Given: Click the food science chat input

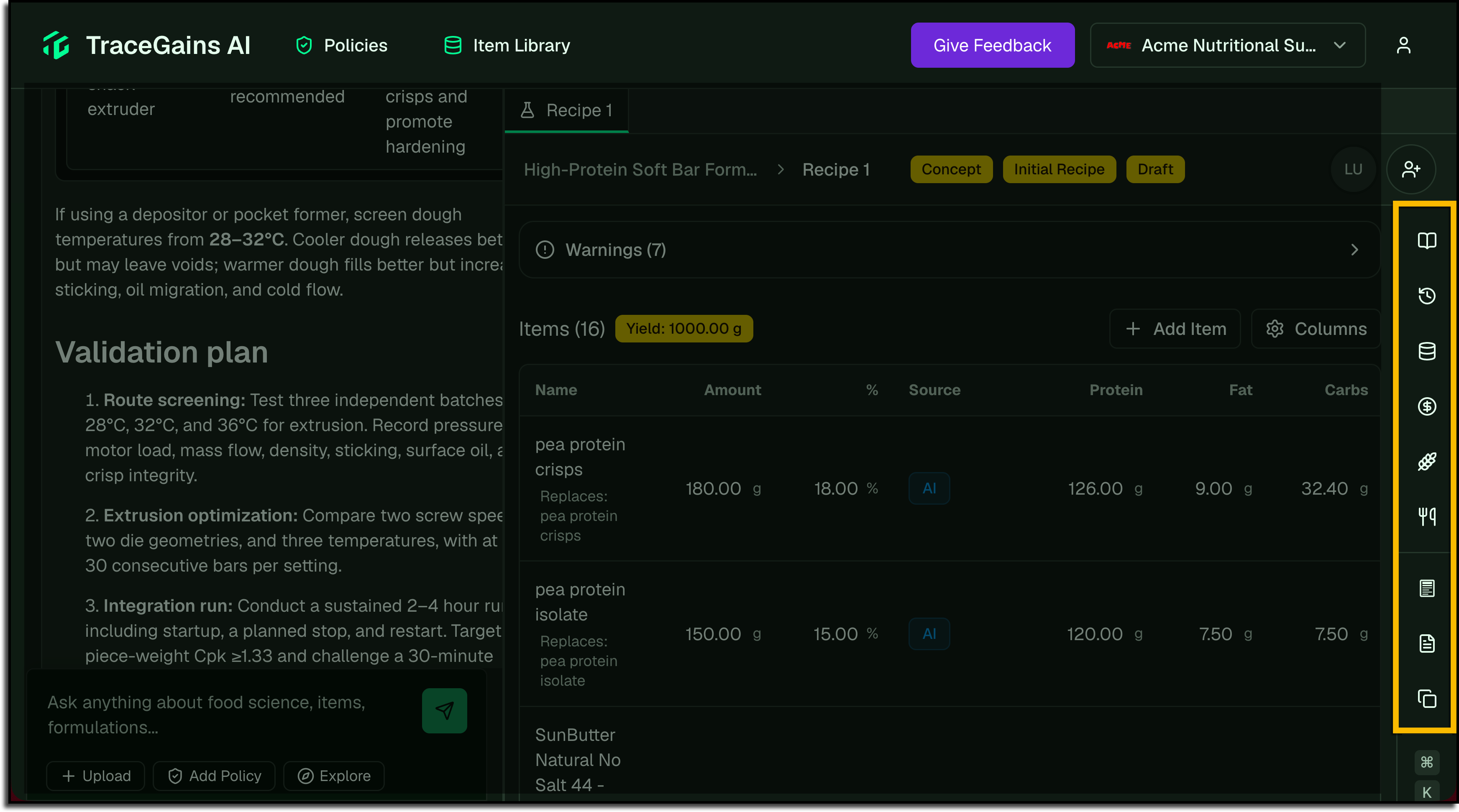Looking at the screenshot, I should [227, 715].
